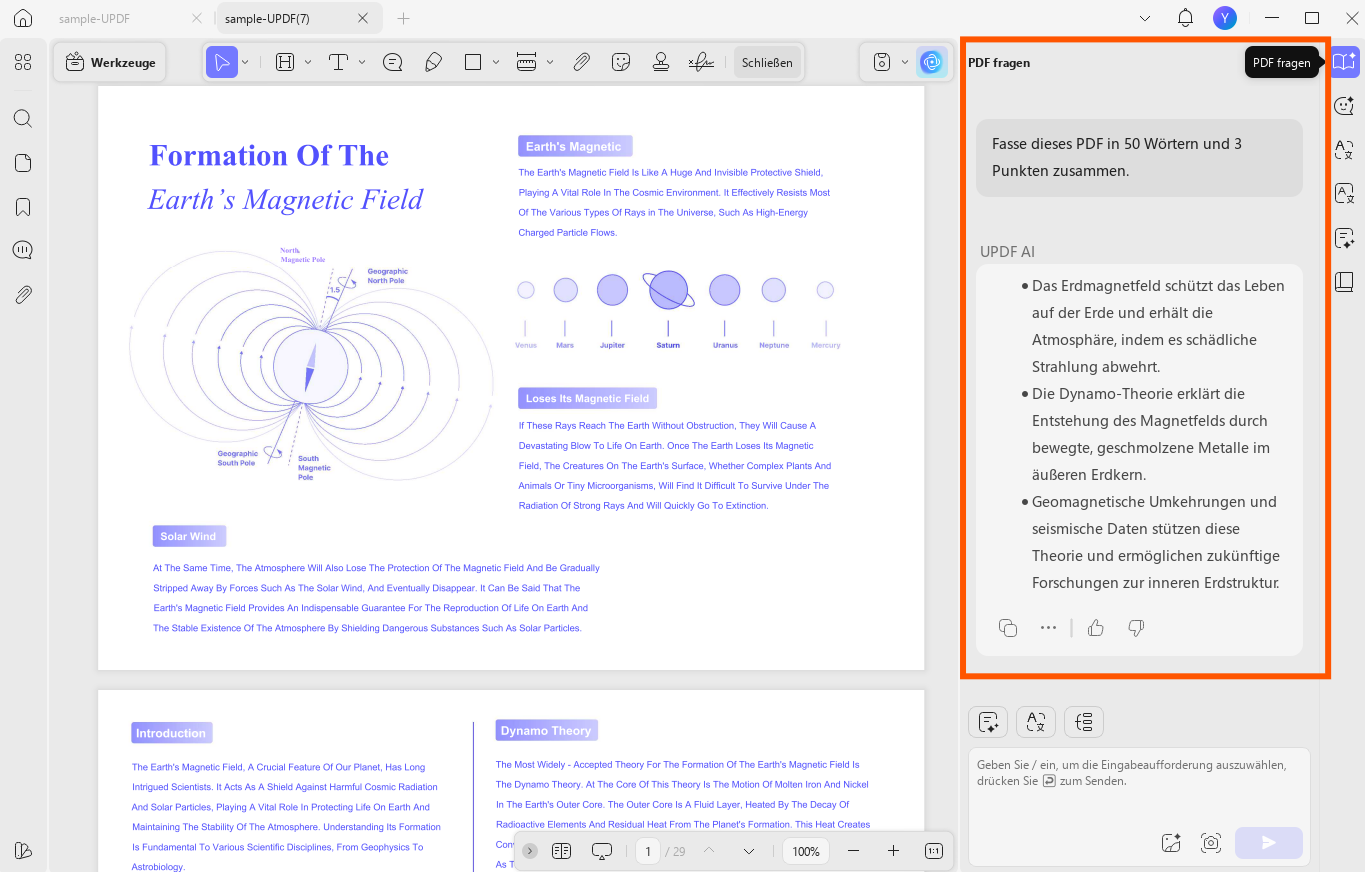The width and height of the screenshot is (1365, 872).
Task: Expand the measurement tool dropdown arrow
Action: [x=550, y=62]
